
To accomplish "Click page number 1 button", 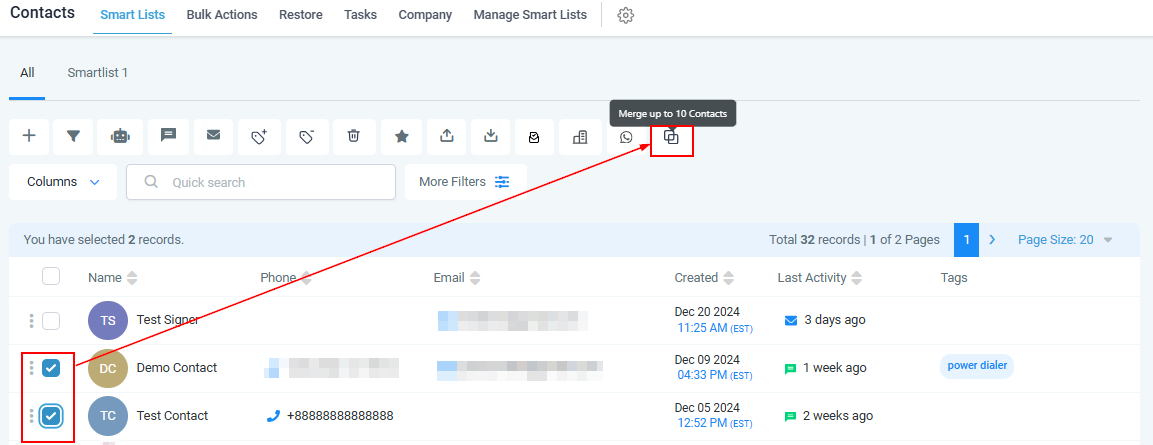I will click(966, 240).
